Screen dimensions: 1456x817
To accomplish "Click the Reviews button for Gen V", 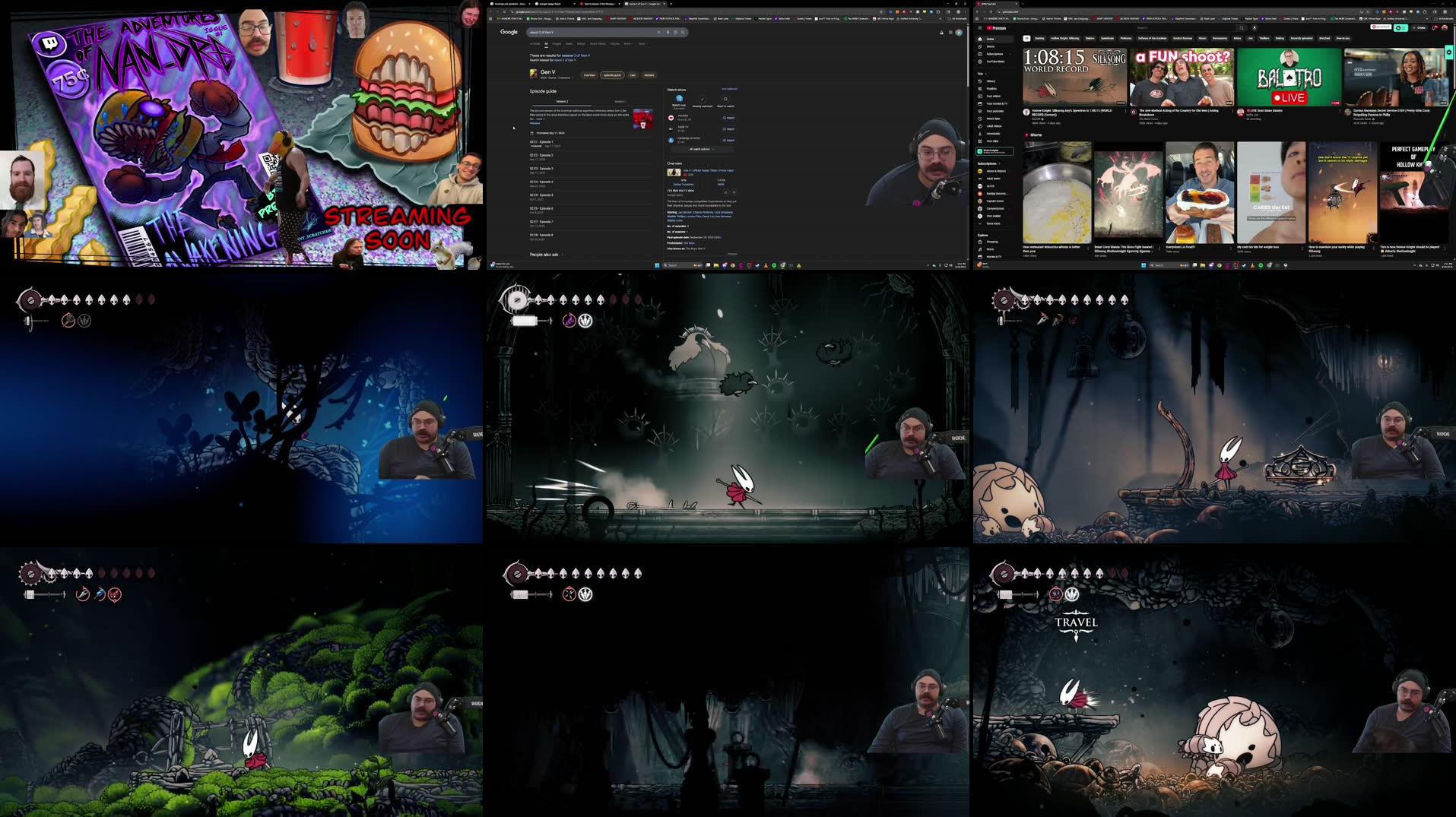I will 649,75.
